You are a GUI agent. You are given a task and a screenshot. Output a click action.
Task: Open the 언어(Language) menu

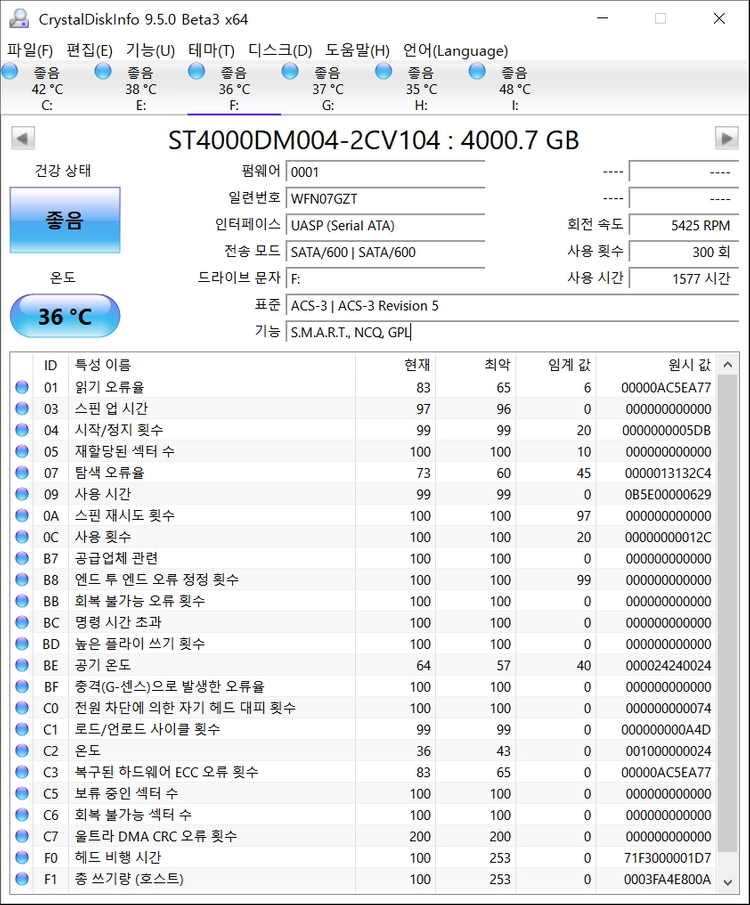pos(456,51)
